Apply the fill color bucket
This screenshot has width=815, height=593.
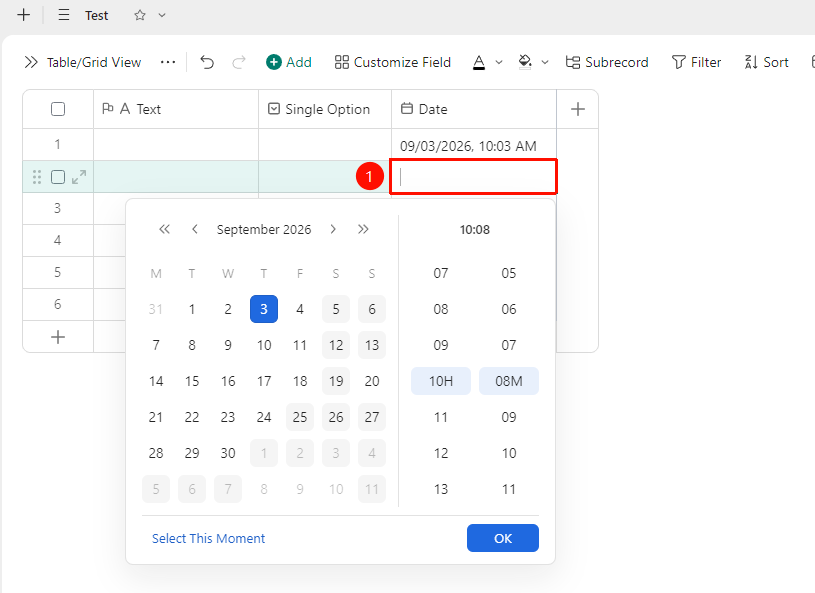click(525, 62)
